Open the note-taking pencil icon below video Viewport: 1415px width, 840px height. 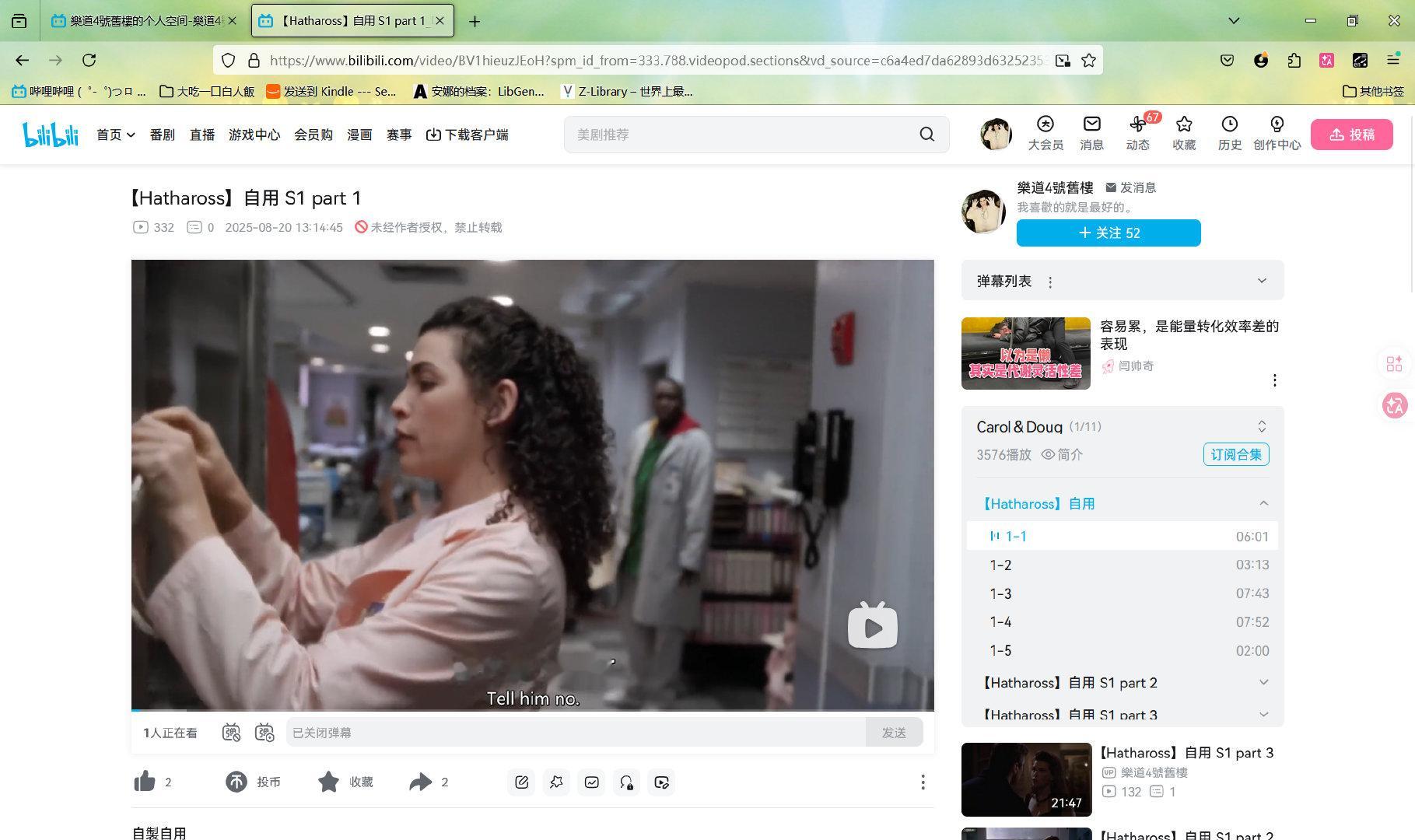point(521,782)
